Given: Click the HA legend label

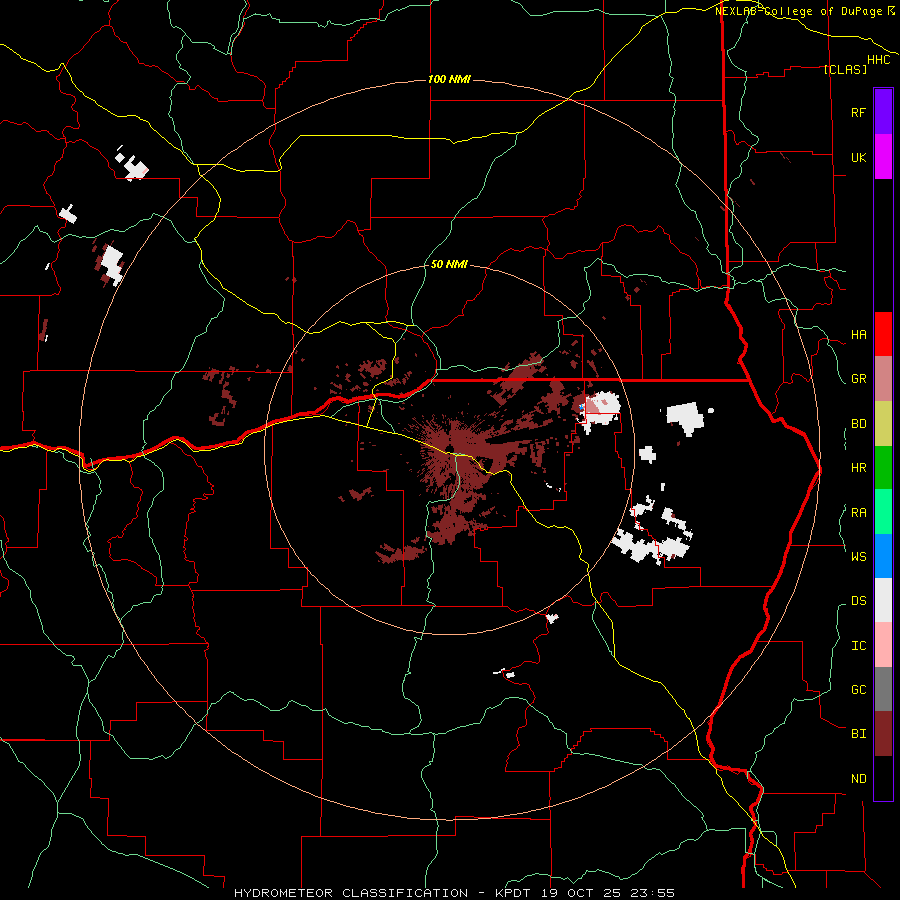Looking at the screenshot, I should (858, 335).
